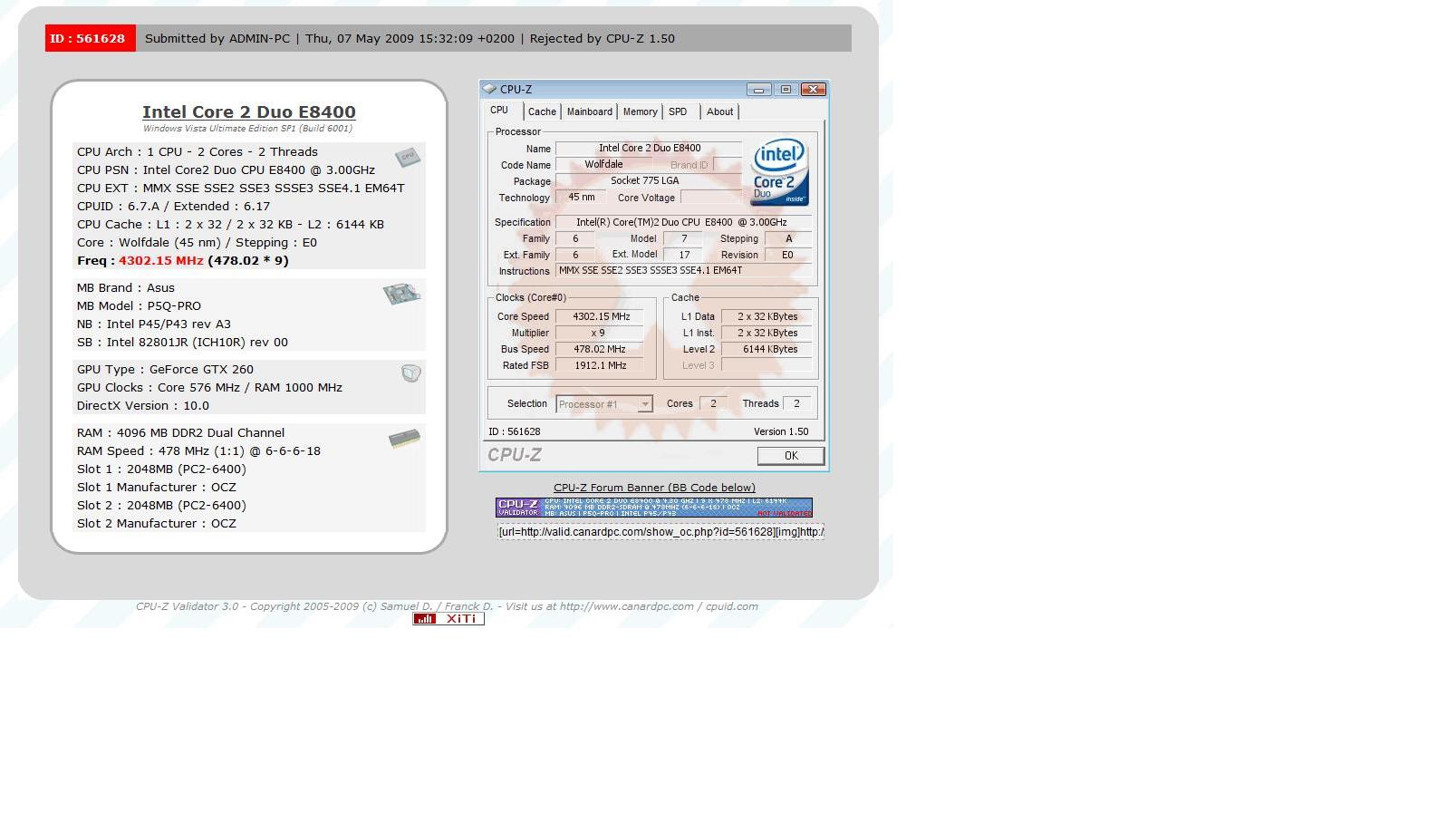1456x813 pixels.
Task: Click the 'CPU PSN' line in the summary
Action: pyautogui.click(x=227, y=169)
